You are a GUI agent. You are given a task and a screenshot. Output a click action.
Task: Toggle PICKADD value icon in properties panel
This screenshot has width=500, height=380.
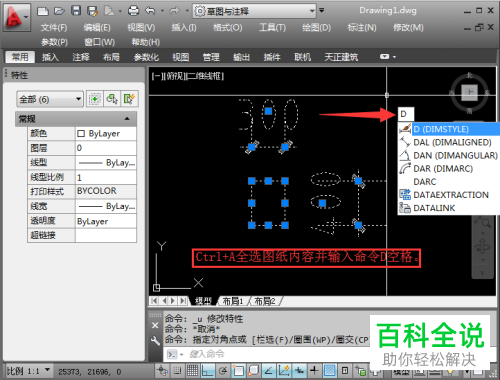pos(95,99)
